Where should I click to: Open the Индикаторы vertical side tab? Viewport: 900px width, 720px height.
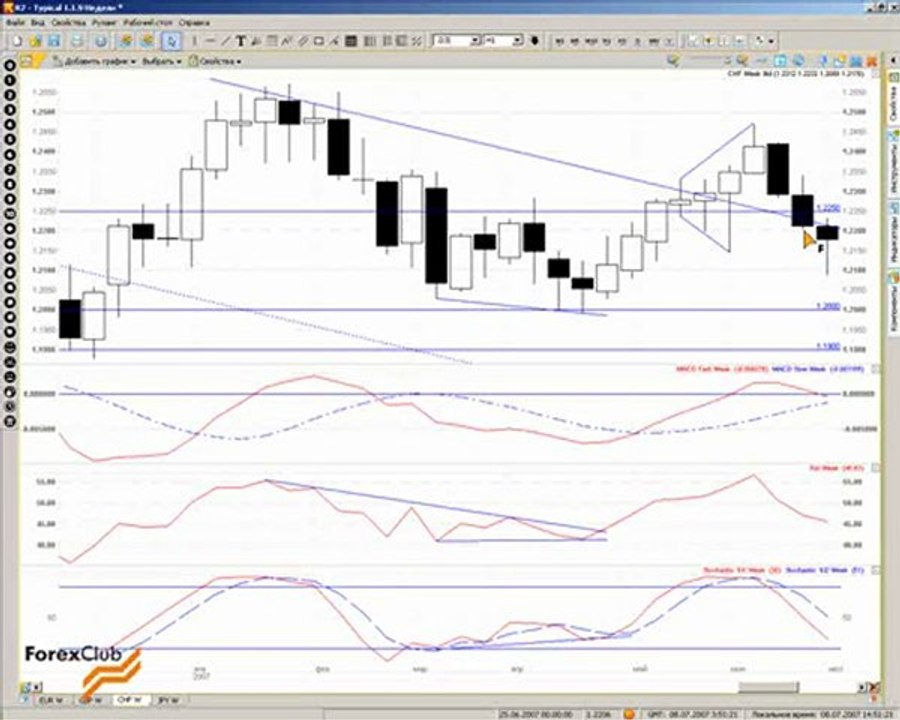pyautogui.click(x=893, y=235)
